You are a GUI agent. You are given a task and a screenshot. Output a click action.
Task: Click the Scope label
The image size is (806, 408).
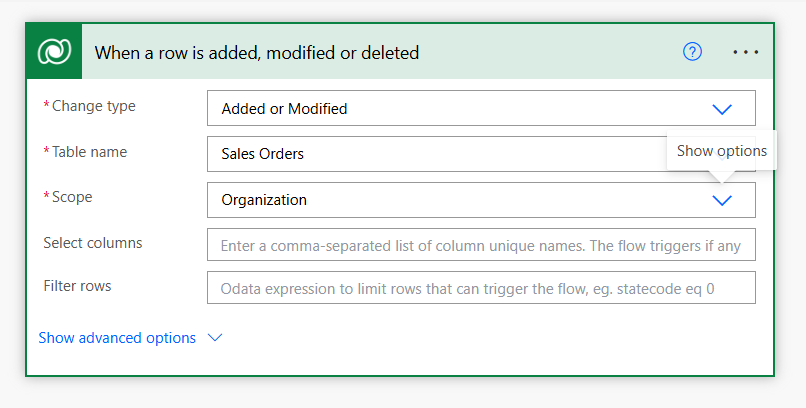[72, 197]
